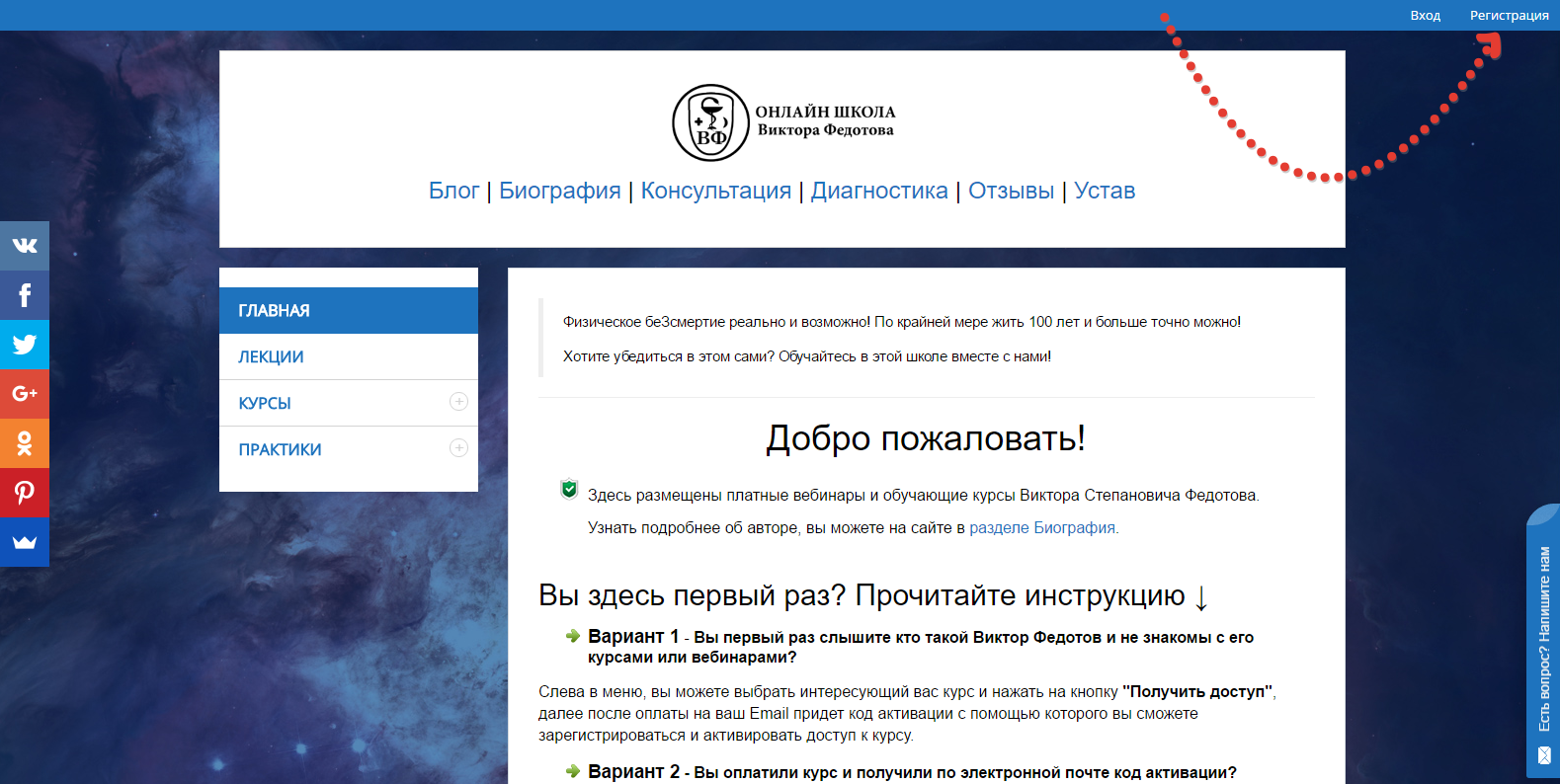Close the 'Есть вопрос?' chat tab
The height and width of the screenshot is (784, 1560).
(x=1544, y=755)
